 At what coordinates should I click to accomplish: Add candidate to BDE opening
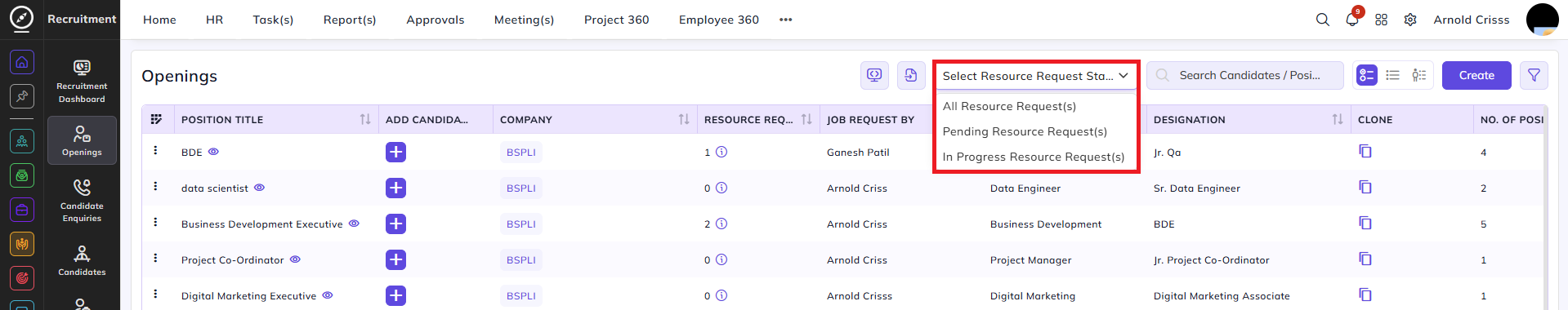click(395, 152)
